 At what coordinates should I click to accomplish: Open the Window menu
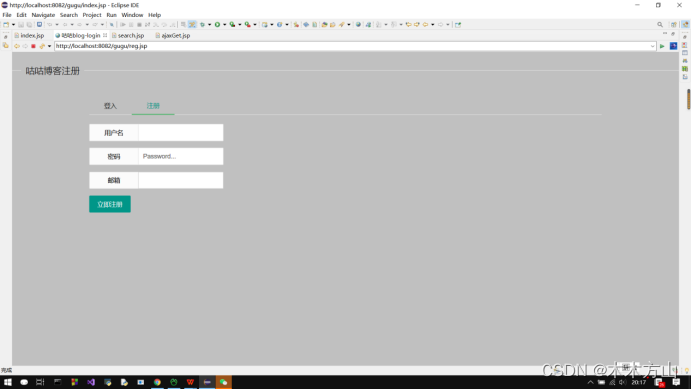(132, 15)
